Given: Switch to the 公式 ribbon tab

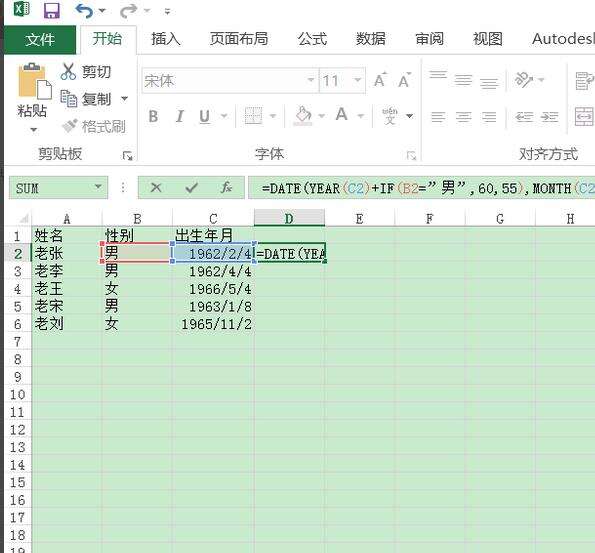Looking at the screenshot, I should point(312,39).
